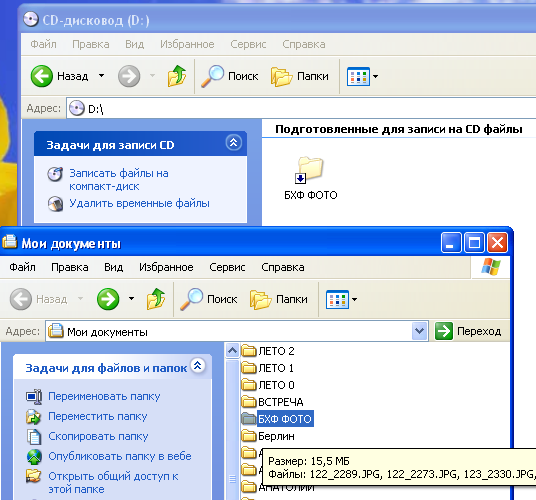Open Избранное menu in Мои документы window
This screenshot has height=500, width=536.
tap(166, 267)
